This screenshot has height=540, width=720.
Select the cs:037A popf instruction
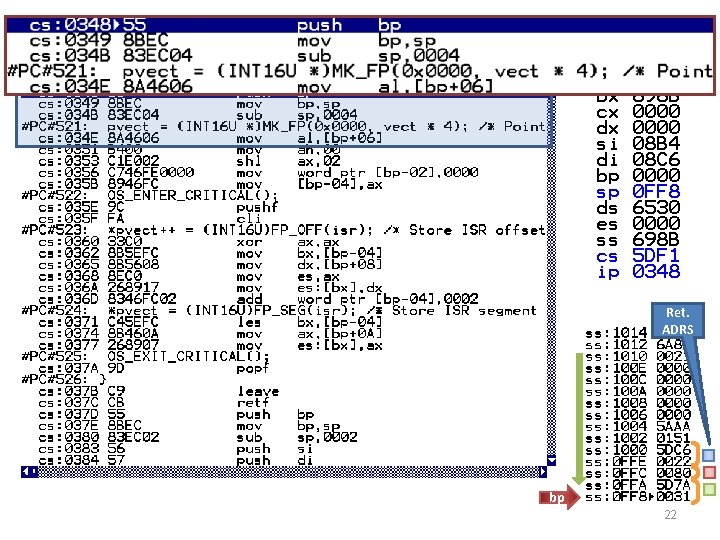coord(154,368)
